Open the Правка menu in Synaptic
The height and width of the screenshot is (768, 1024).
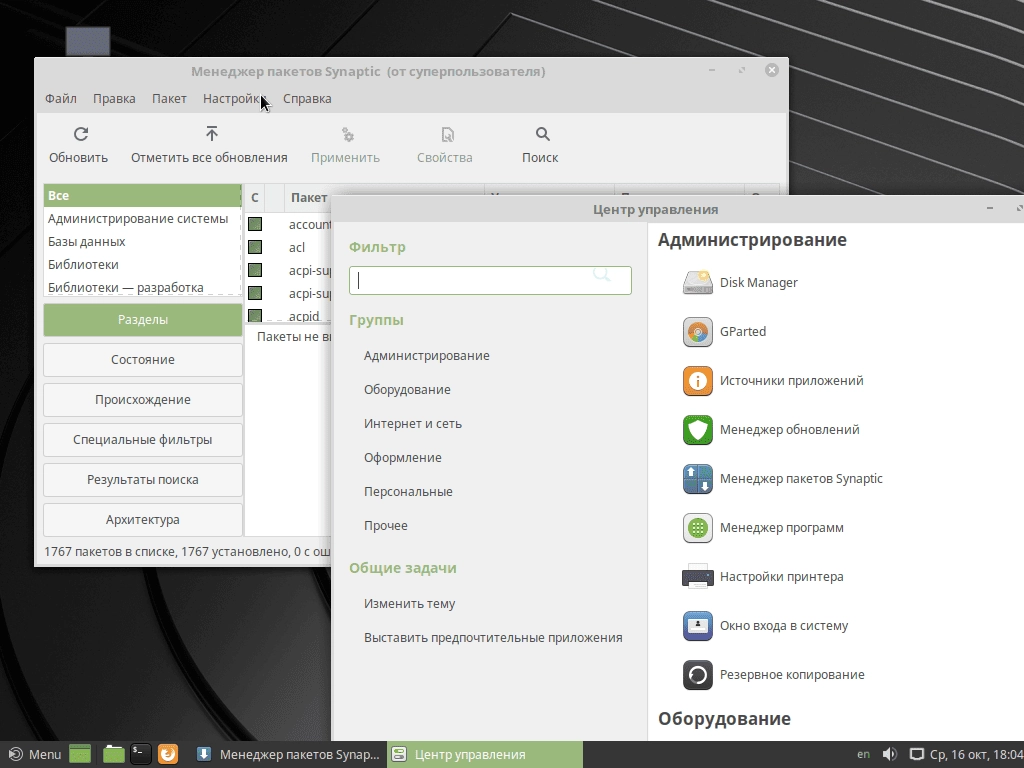tap(114, 99)
